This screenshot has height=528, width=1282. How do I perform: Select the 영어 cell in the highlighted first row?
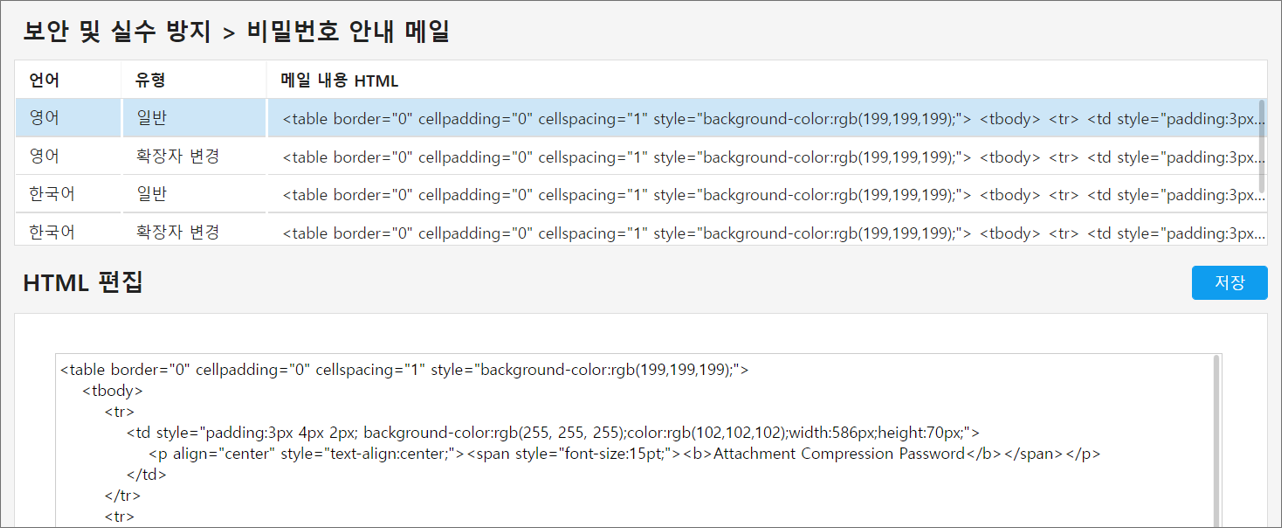point(44,118)
